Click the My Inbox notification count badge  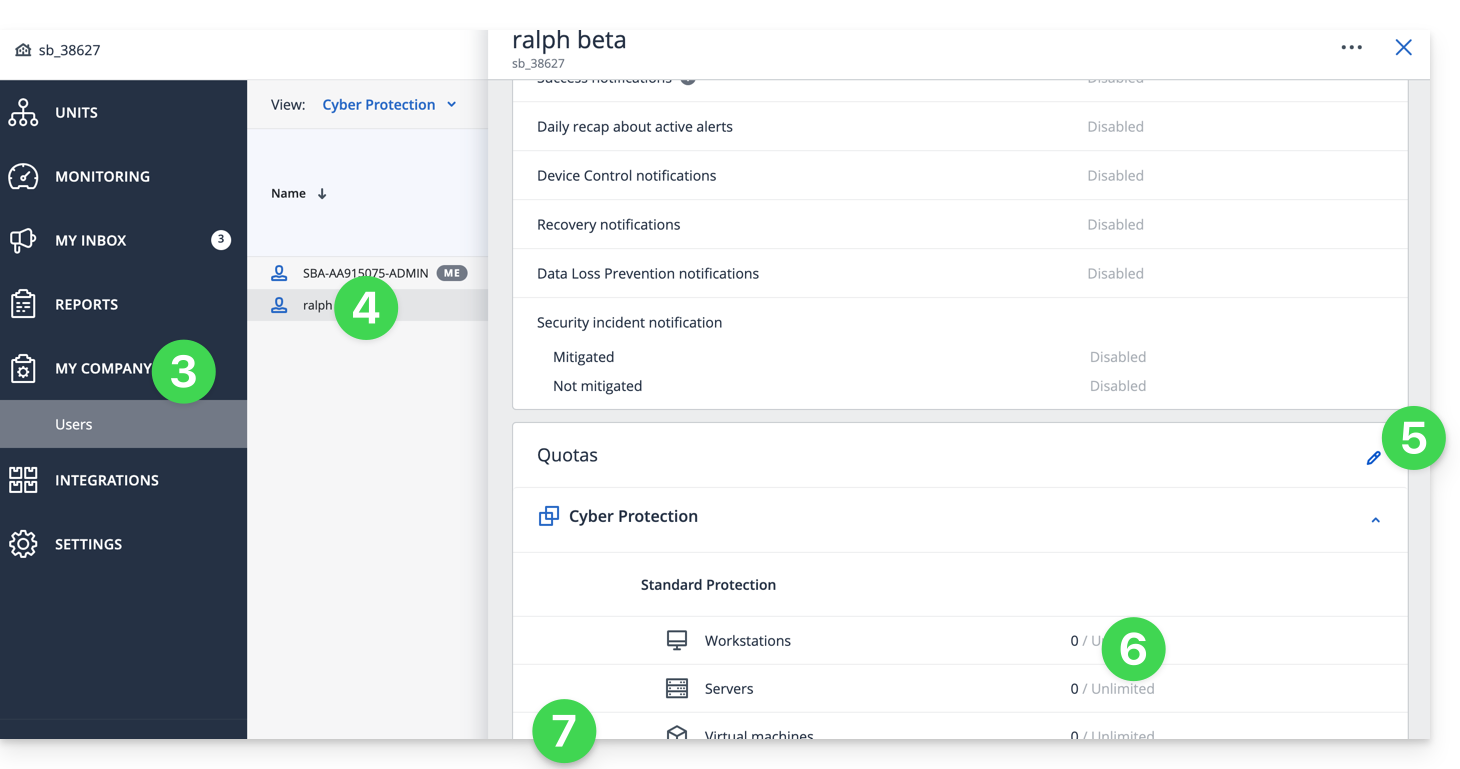[221, 240]
